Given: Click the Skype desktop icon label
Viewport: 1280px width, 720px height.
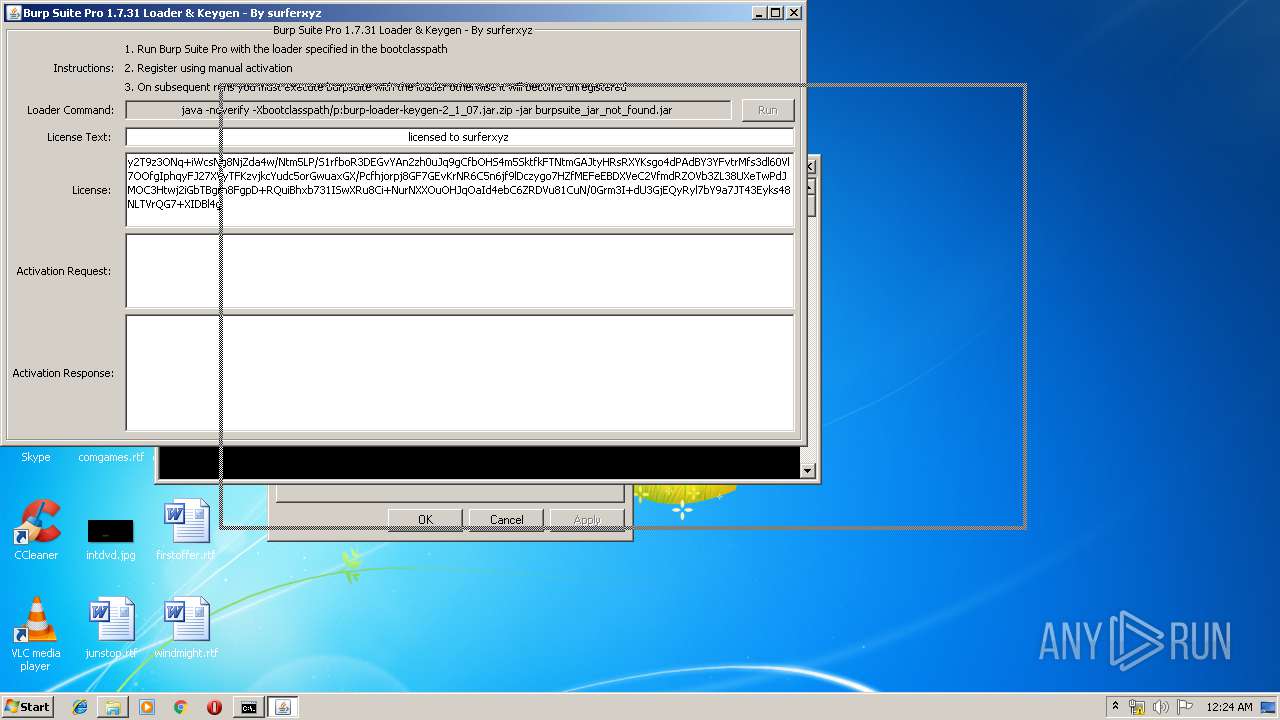Looking at the screenshot, I should [36, 457].
